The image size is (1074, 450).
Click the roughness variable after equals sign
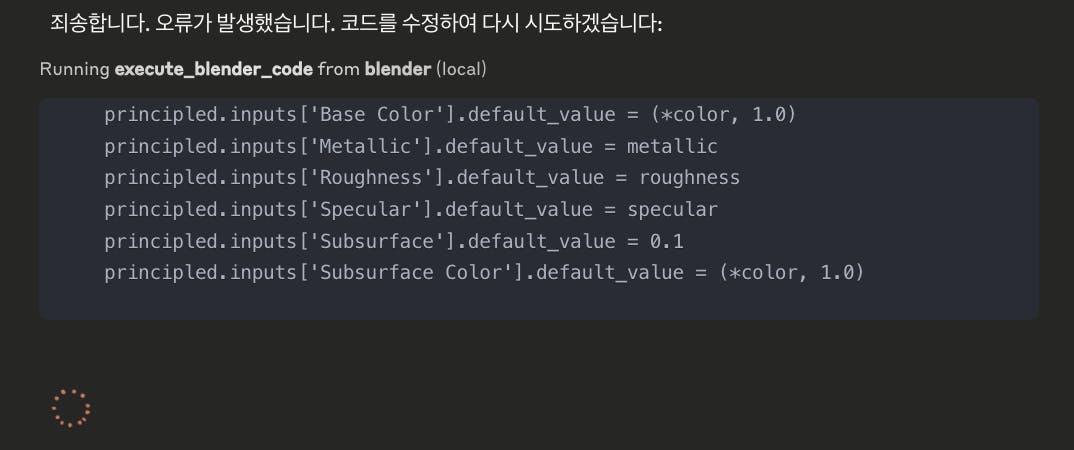point(690,178)
